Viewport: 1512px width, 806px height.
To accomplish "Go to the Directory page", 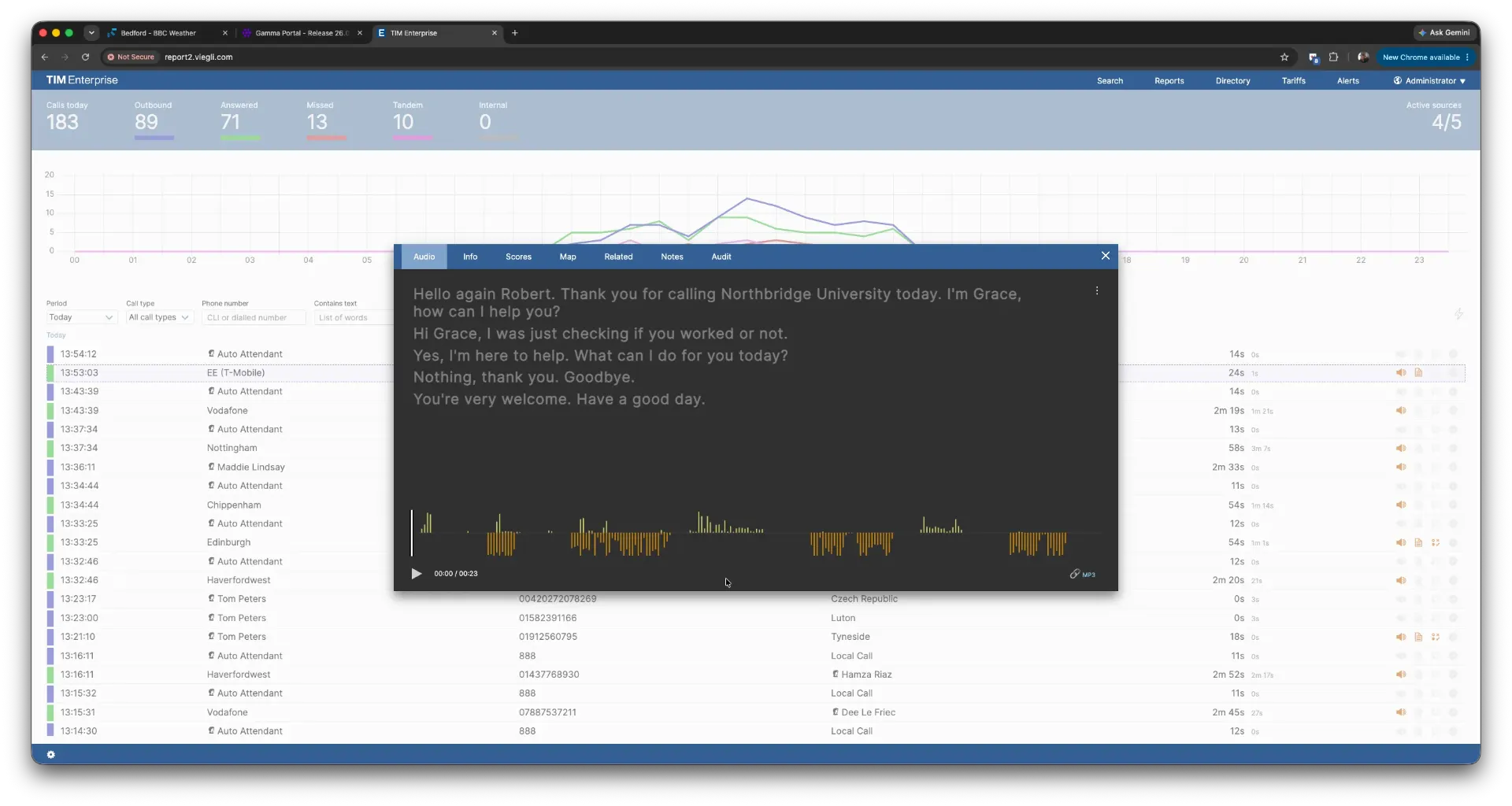I will click(x=1232, y=81).
